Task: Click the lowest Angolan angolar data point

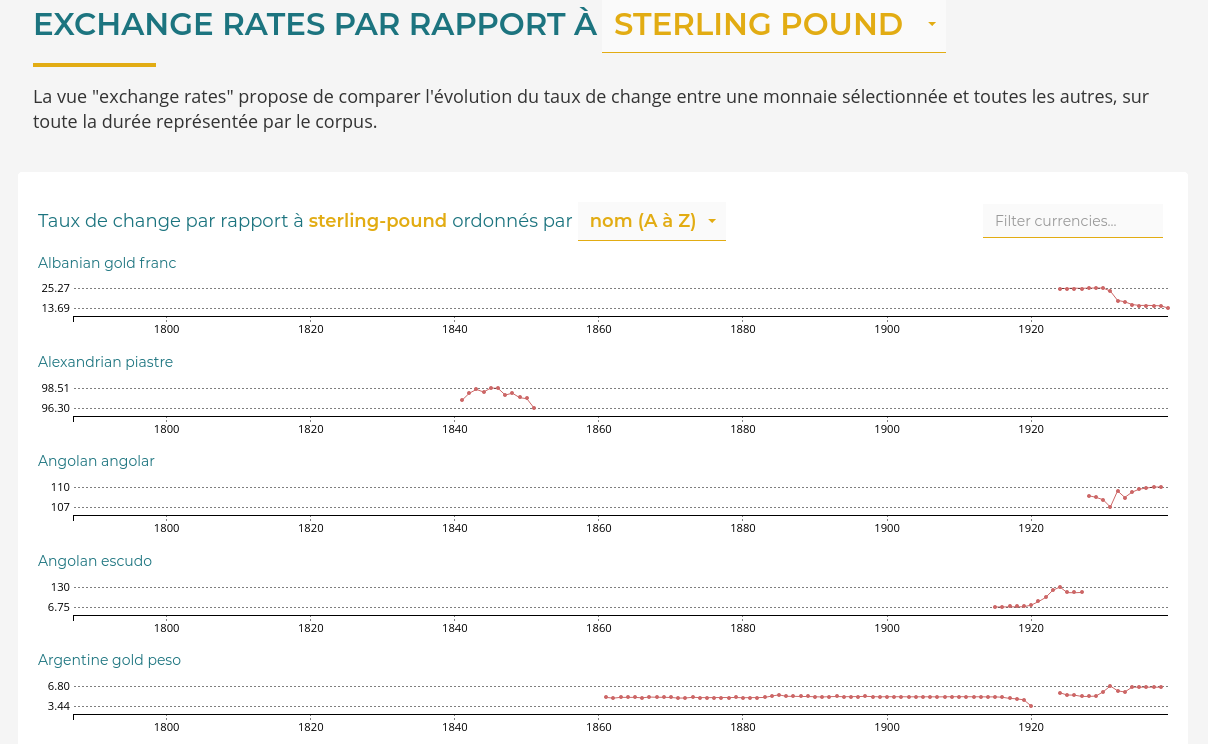Action: [1110, 507]
